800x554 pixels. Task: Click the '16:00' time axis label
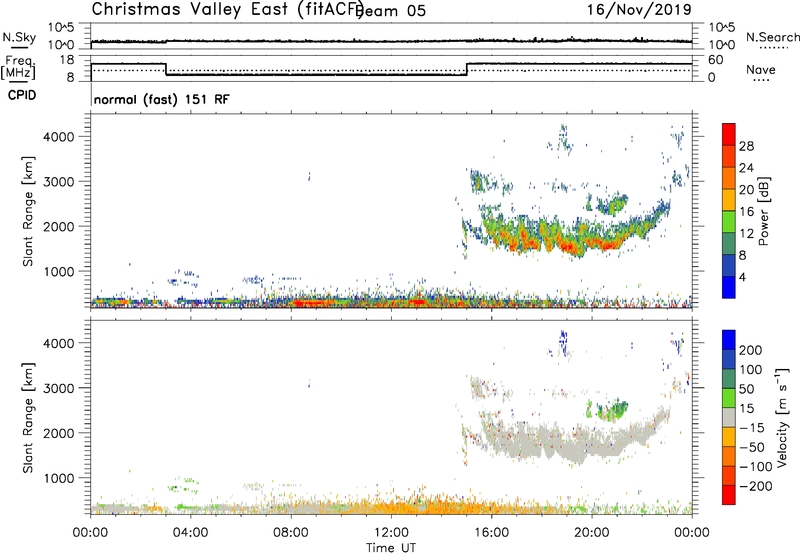[x=491, y=533]
